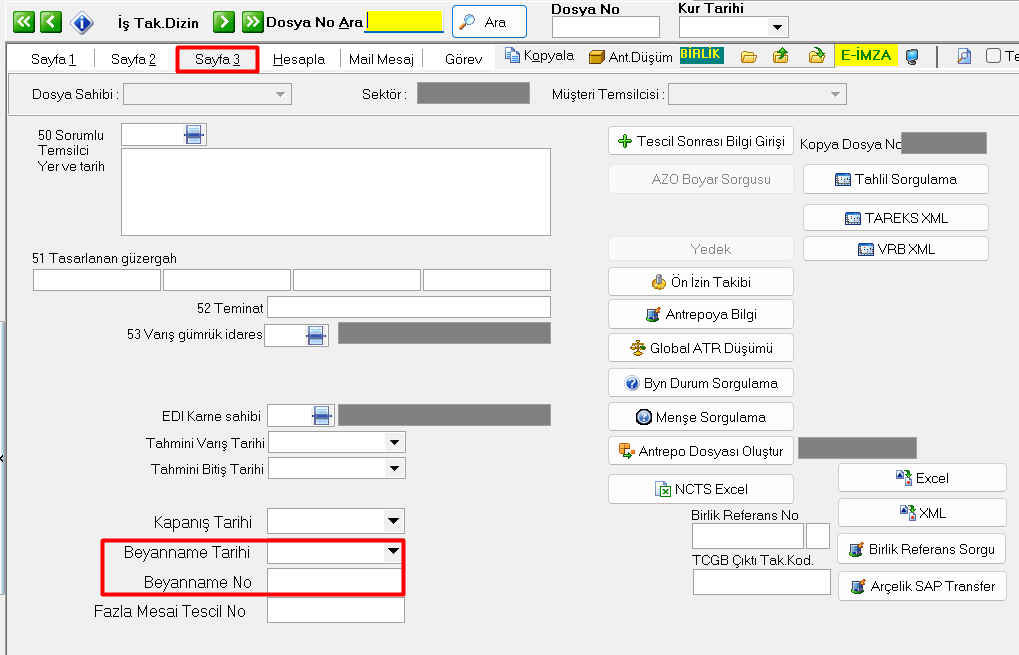Open lookup for 50 Sorumlu Temsilci
The image size is (1019, 655).
194,135
